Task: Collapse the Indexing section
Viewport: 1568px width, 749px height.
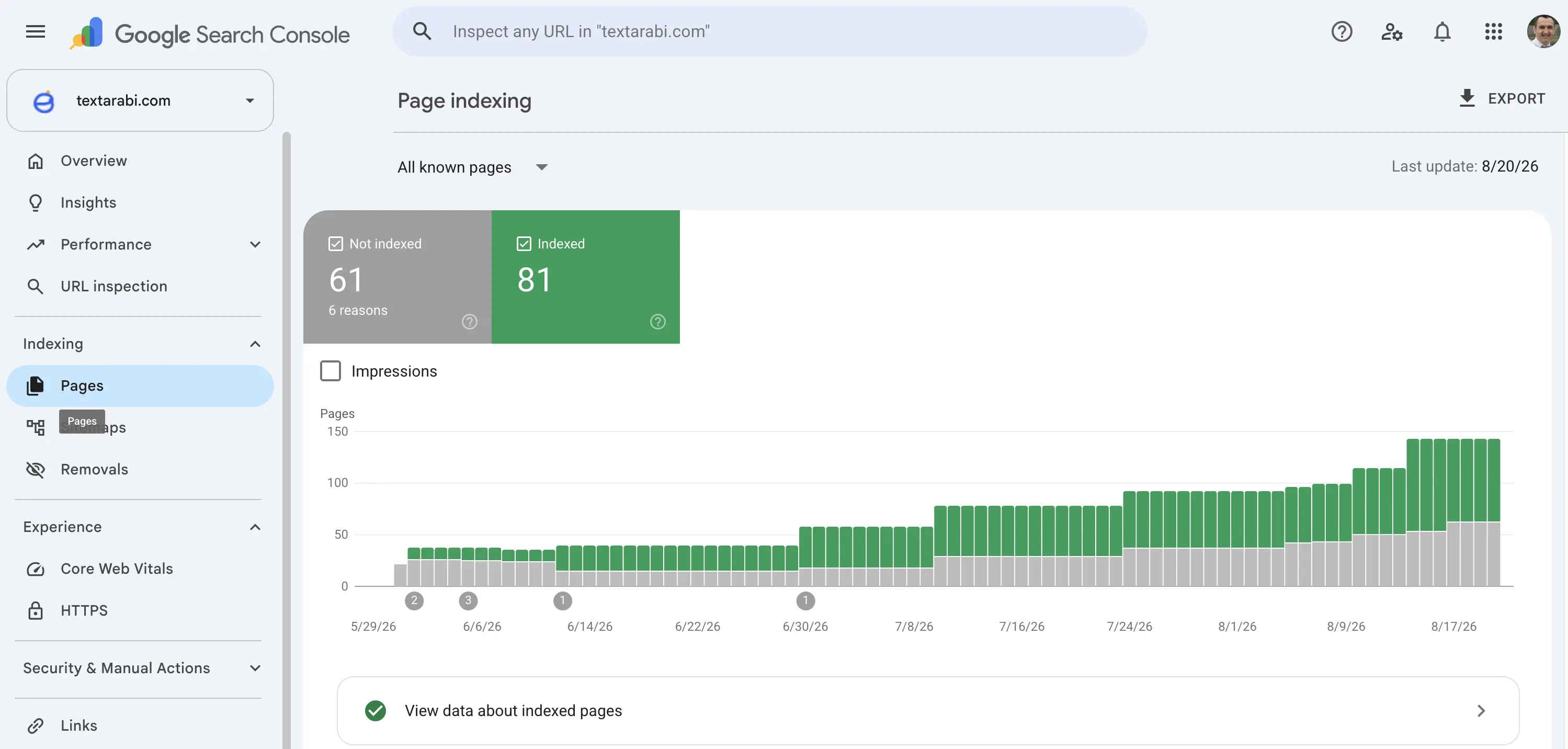Action: (255, 344)
